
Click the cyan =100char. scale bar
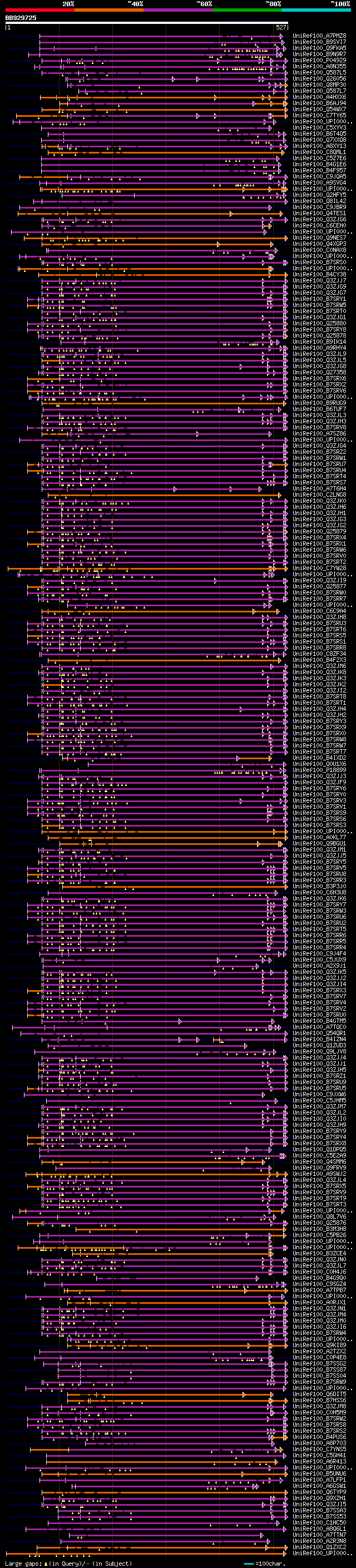tap(248, 1563)
